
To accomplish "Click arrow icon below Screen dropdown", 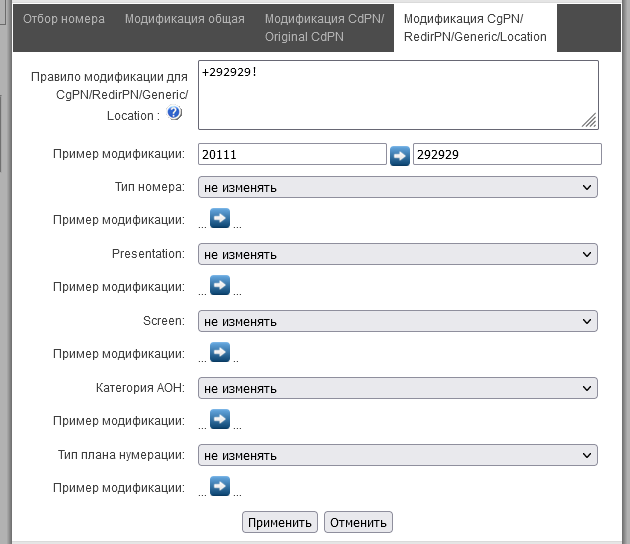I will click(x=220, y=353).
